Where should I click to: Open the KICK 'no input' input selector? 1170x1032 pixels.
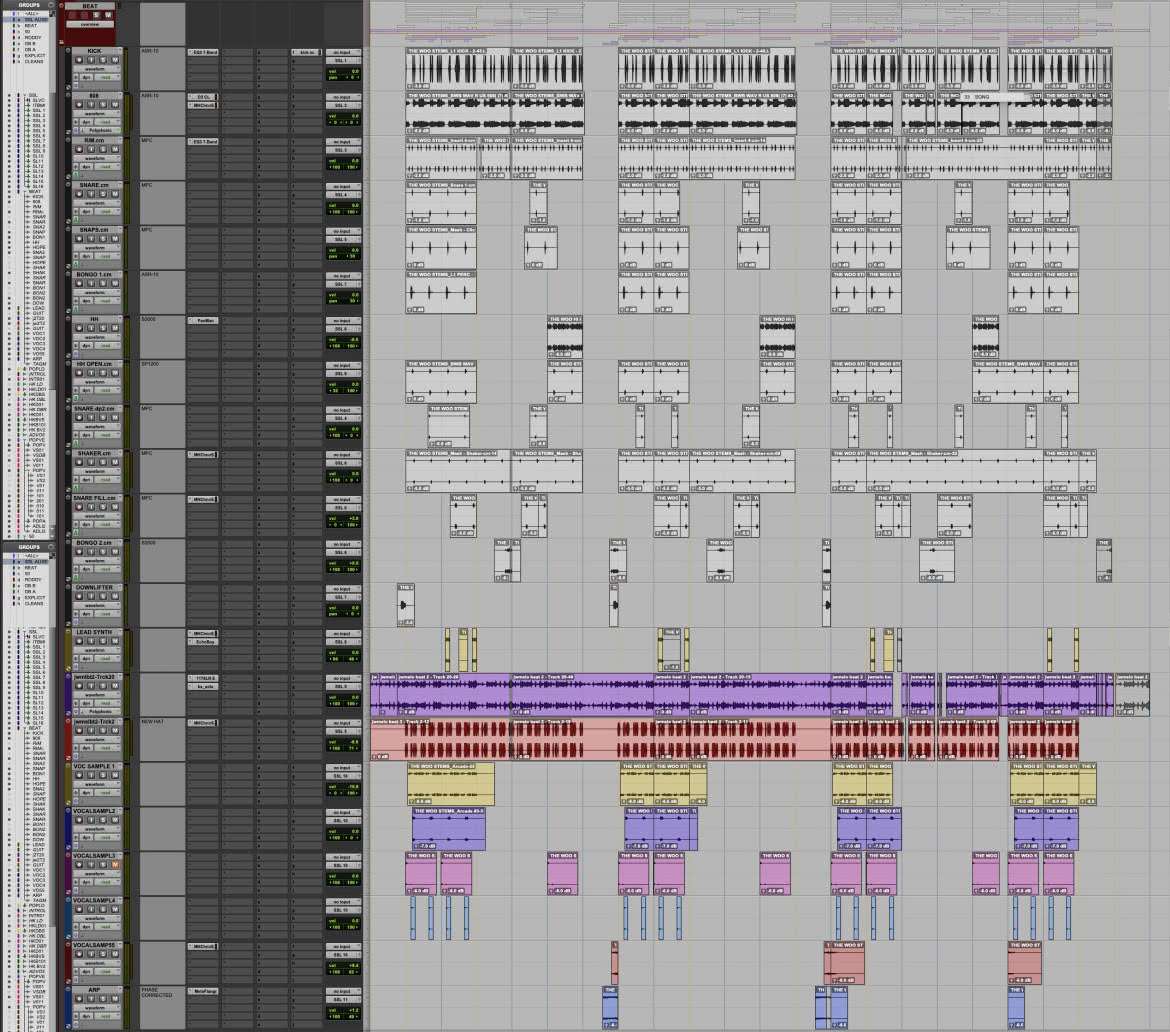pyautogui.click(x=342, y=52)
